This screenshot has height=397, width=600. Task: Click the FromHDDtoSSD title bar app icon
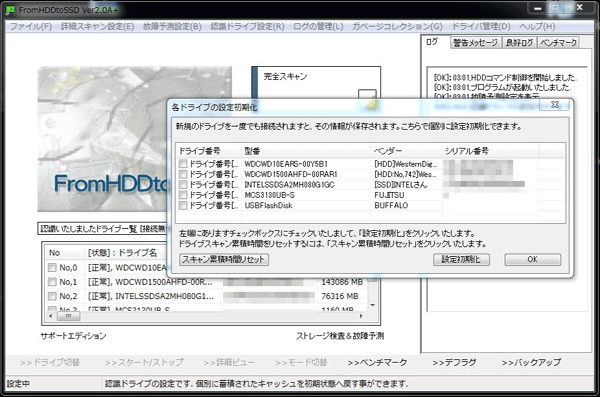pos(11,10)
